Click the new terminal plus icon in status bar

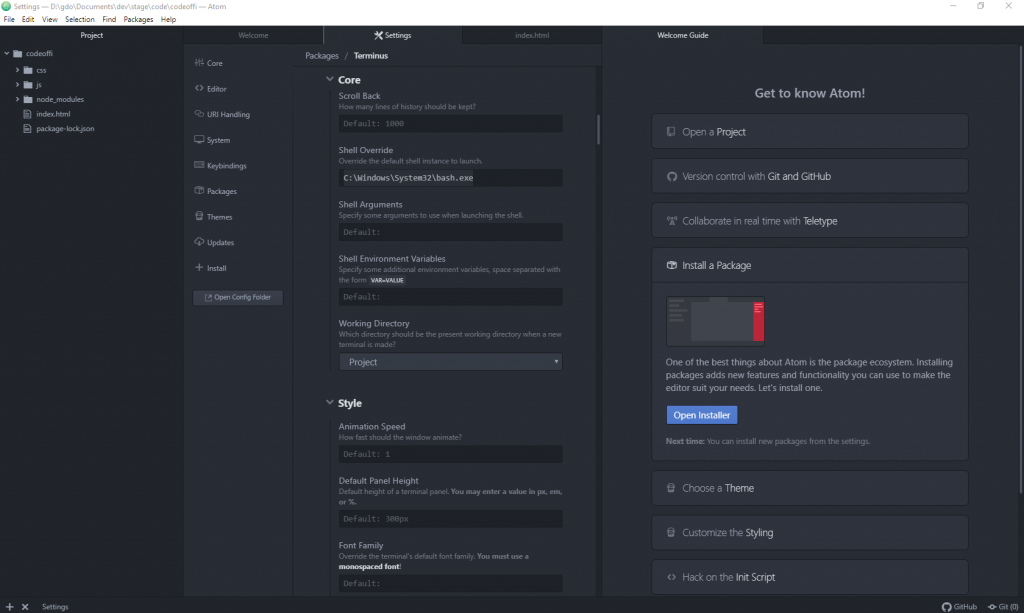(x=9, y=606)
